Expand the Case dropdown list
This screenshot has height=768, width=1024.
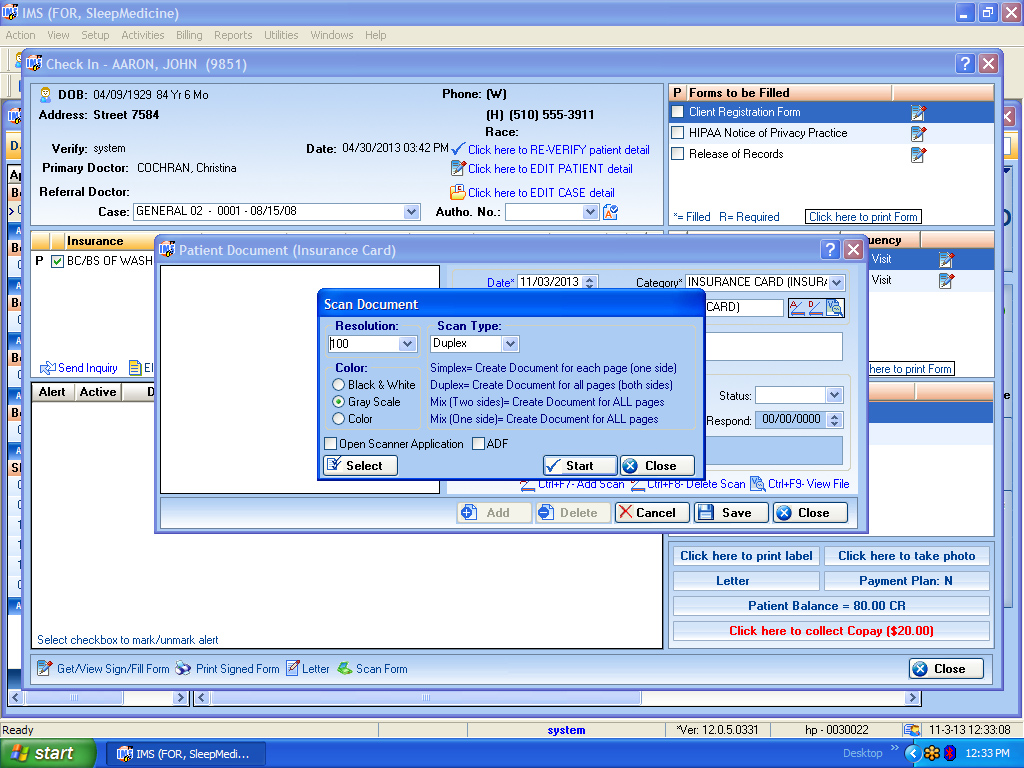[411, 212]
